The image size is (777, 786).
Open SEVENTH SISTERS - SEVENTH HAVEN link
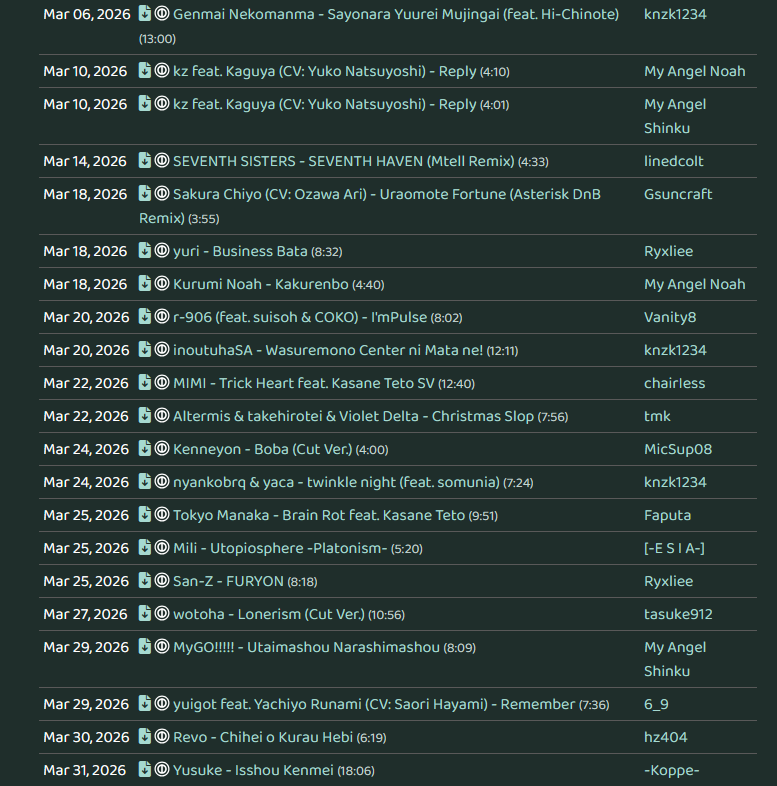click(343, 161)
